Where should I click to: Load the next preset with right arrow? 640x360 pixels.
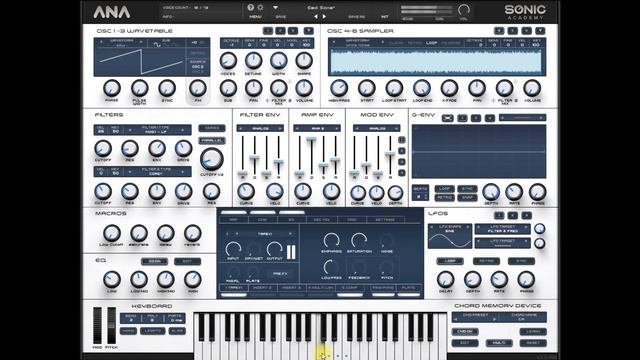324,17
